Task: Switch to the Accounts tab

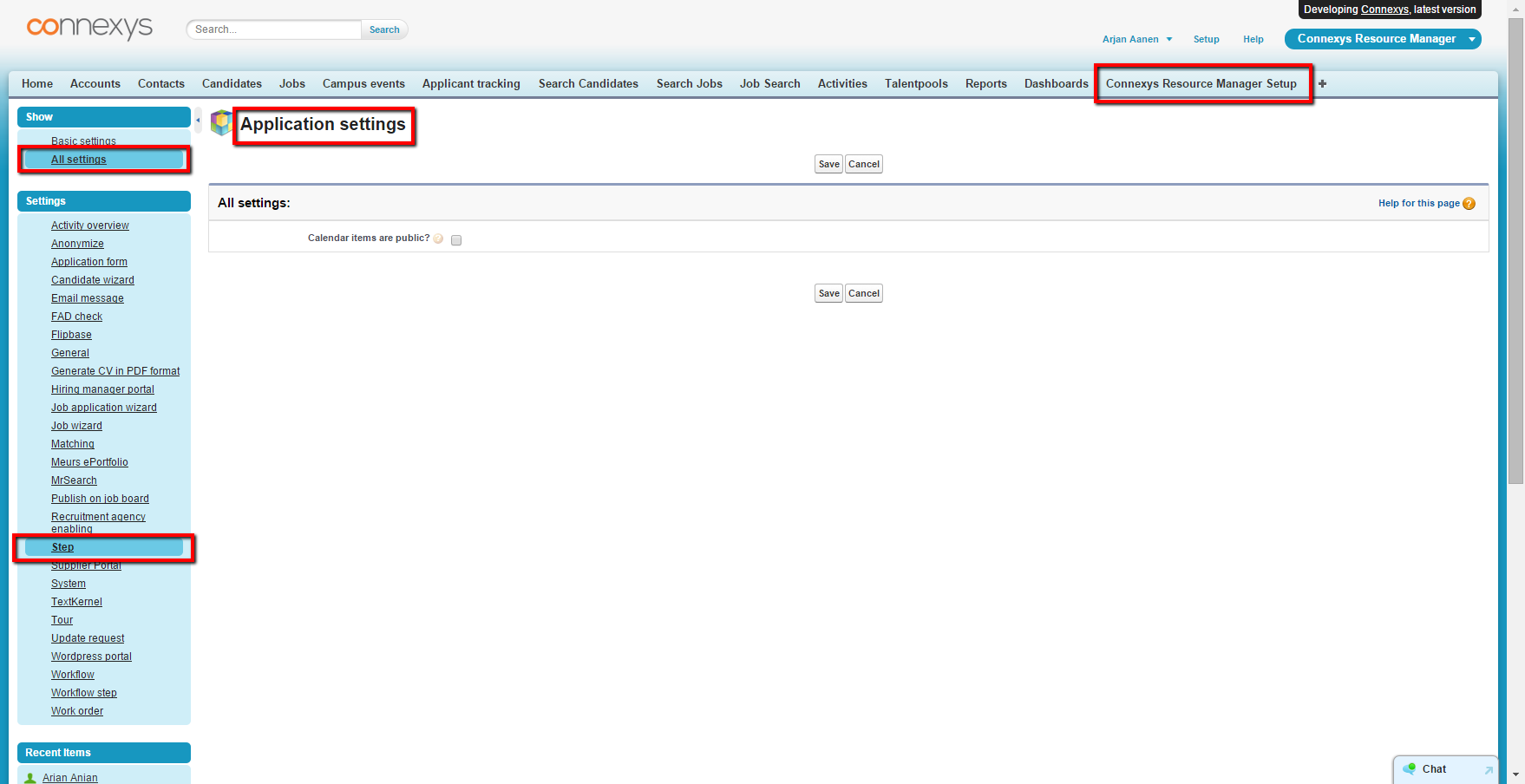Action: (95, 84)
